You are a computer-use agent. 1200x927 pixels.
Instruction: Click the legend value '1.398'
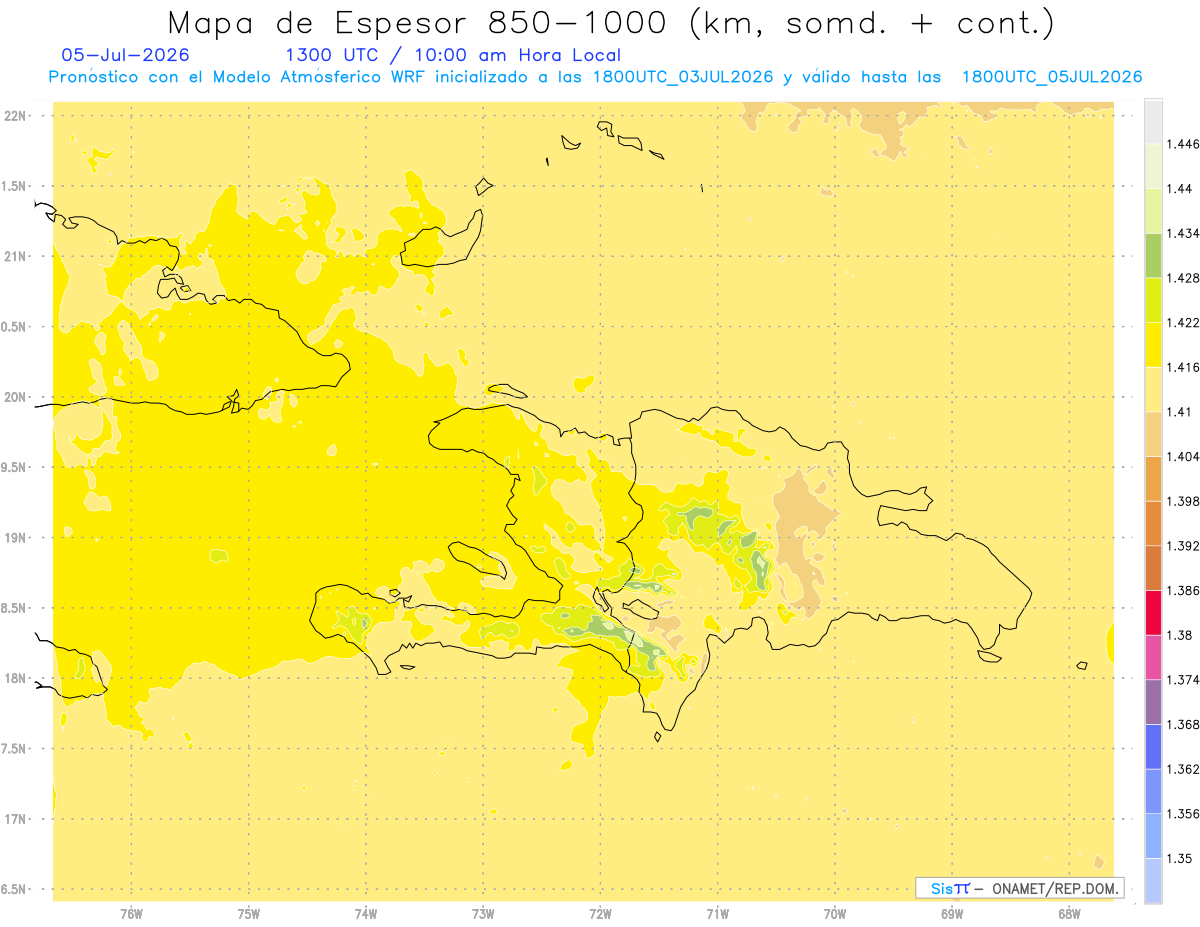tap(1184, 501)
